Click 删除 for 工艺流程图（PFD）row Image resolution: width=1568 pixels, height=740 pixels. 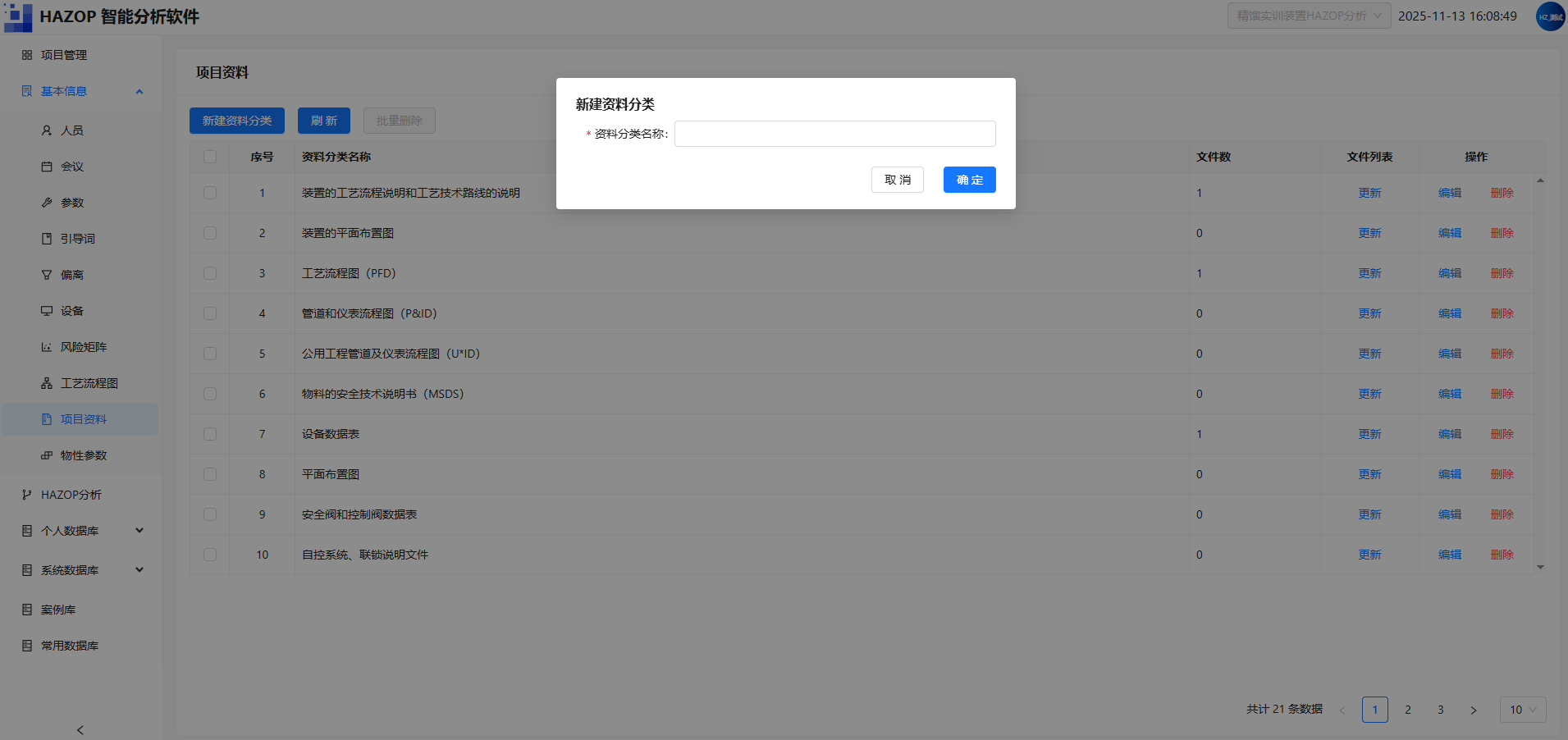click(x=1502, y=273)
